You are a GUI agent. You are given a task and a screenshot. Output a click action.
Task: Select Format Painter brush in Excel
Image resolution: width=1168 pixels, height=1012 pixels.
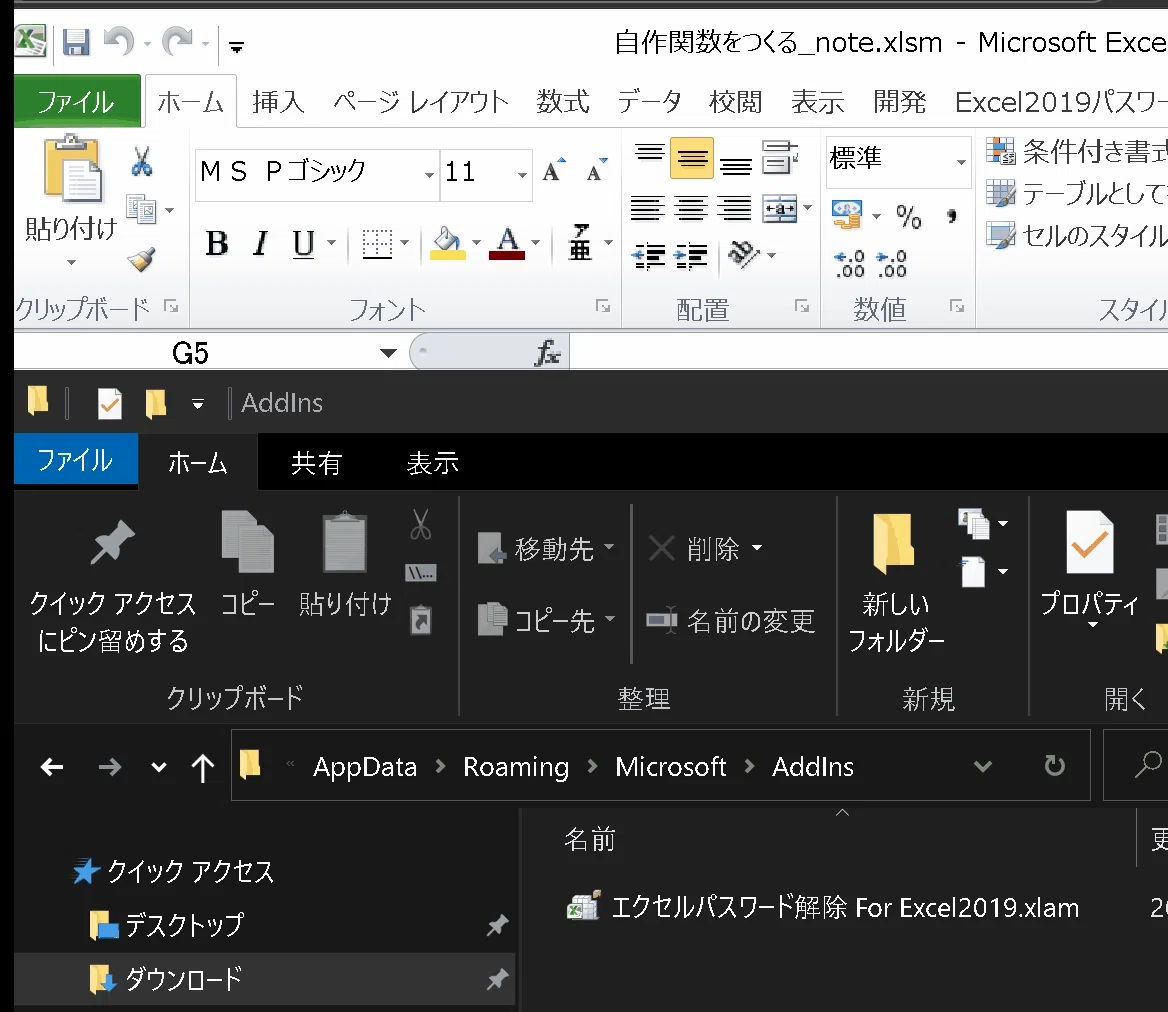(142, 258)
